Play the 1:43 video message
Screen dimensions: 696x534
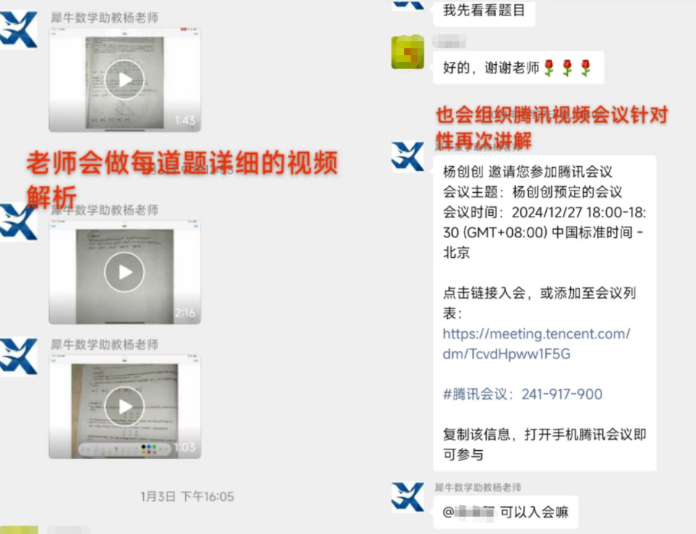124,80
